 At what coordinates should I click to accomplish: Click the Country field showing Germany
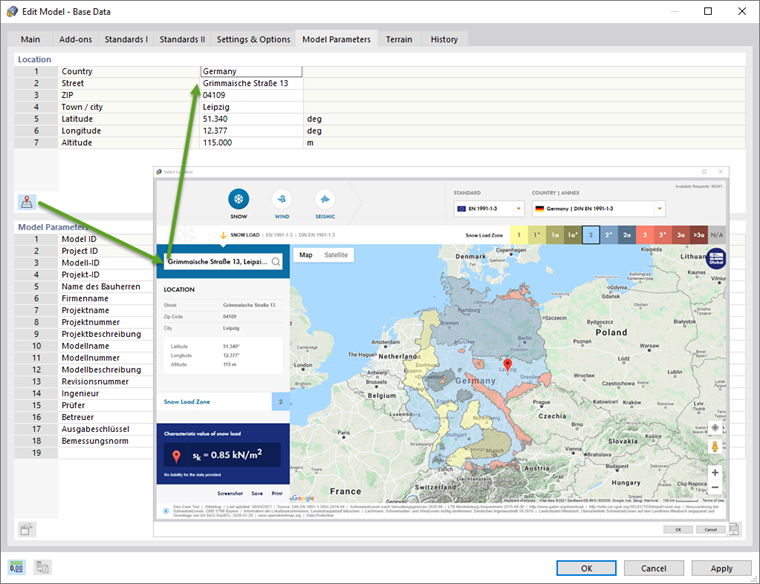252,71
